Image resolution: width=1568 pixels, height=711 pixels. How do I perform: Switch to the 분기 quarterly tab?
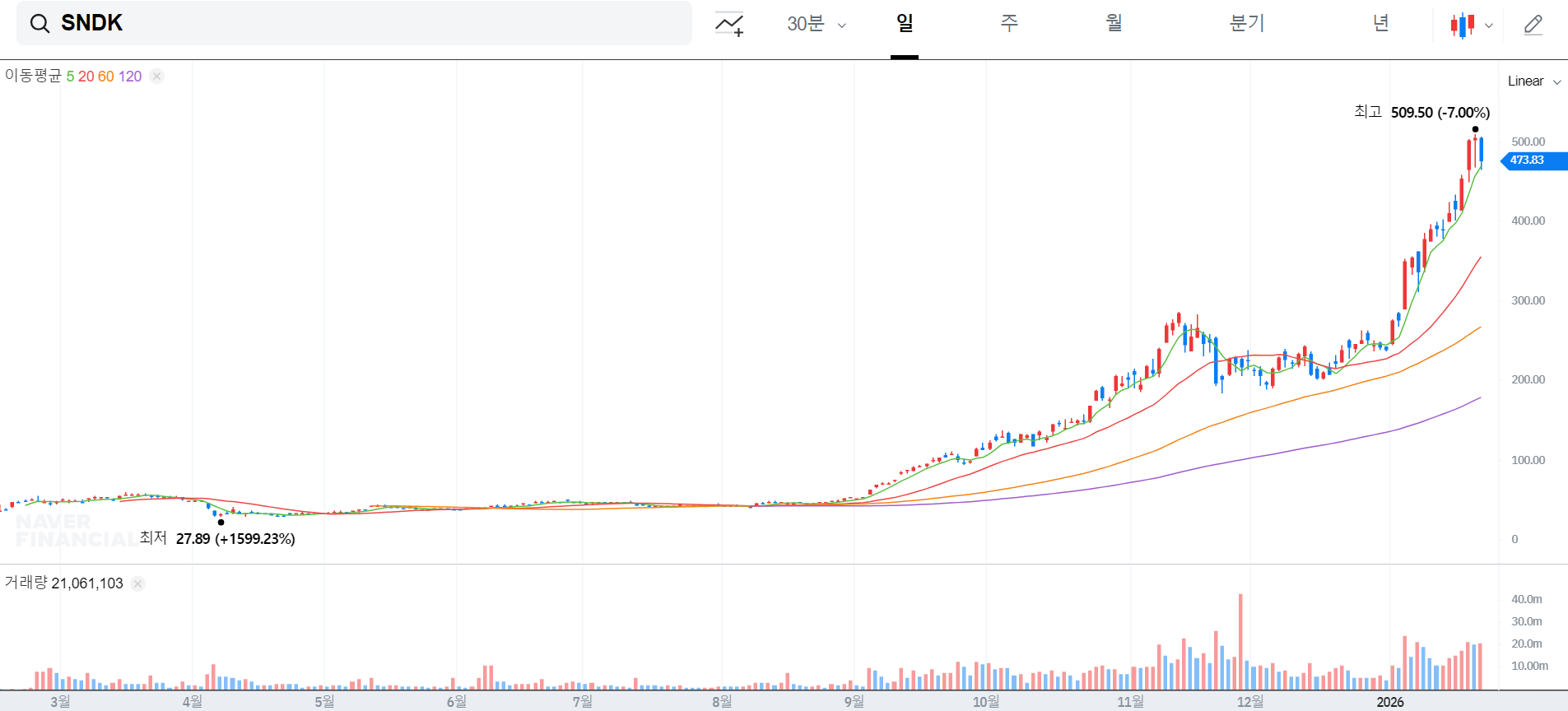tap(1247, 23)
